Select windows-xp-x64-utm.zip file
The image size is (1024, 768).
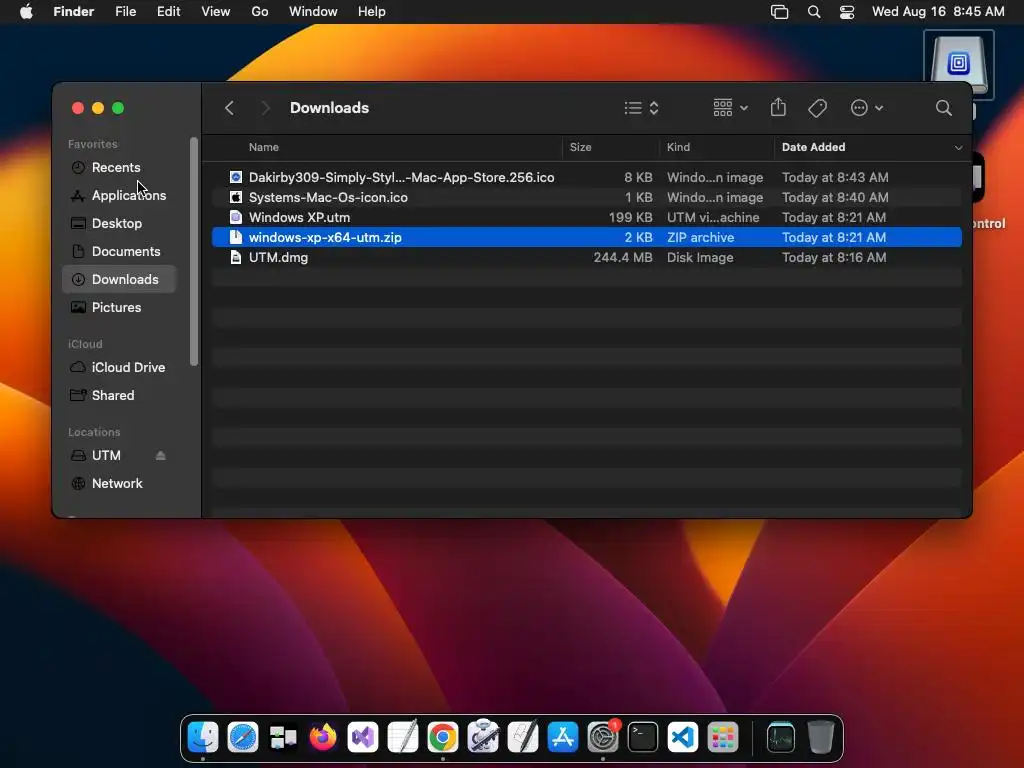586,238
